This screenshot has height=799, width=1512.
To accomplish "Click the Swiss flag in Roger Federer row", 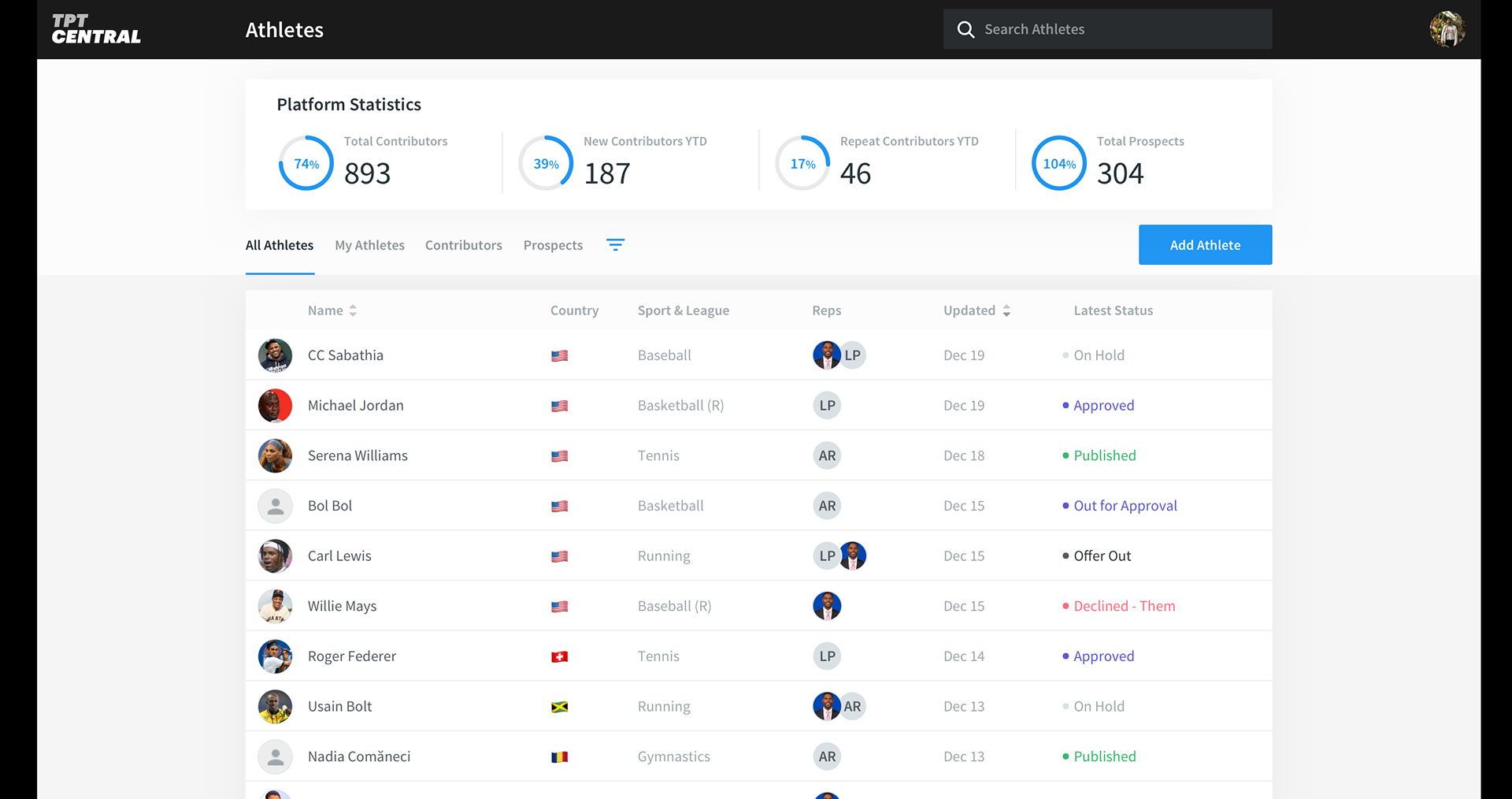I will pyautogui.click(x=559, y=656).
